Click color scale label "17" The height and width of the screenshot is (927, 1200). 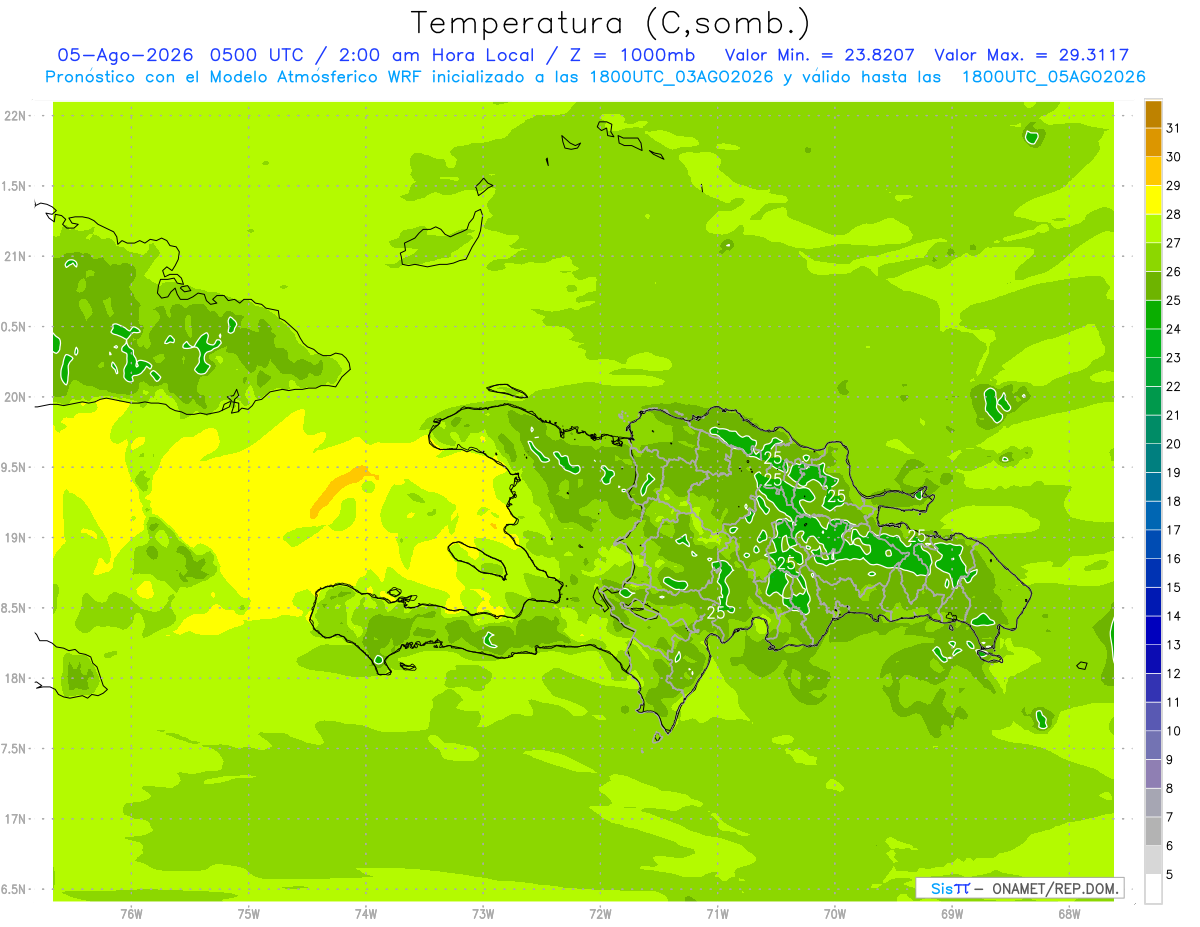[x=1174, y=530]
